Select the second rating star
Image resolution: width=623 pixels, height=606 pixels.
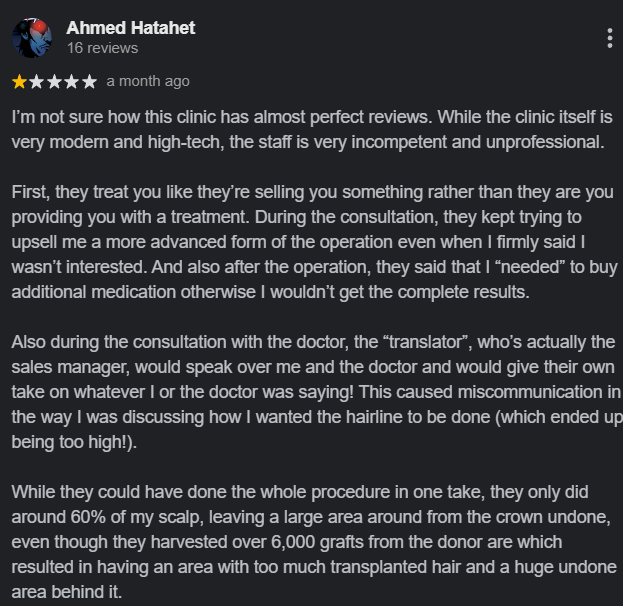(37, 82)
